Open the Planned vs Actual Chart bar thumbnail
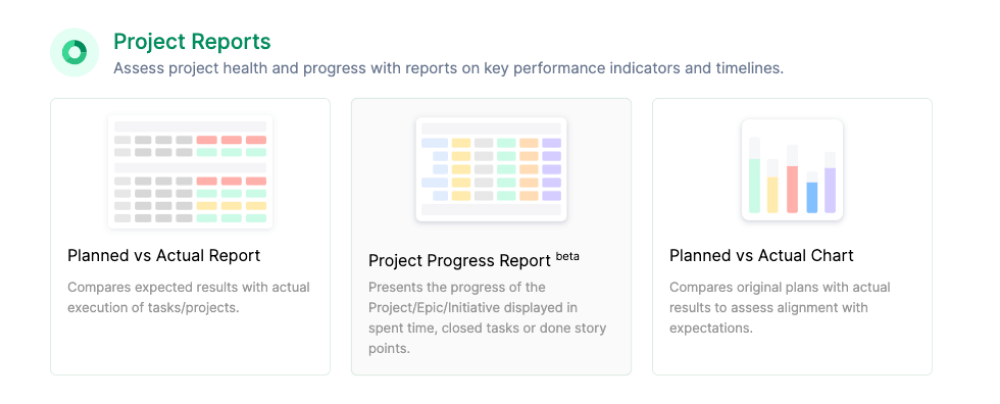Screen dimensions: 1000x404 pyautogui.click(x=792, y=170)
